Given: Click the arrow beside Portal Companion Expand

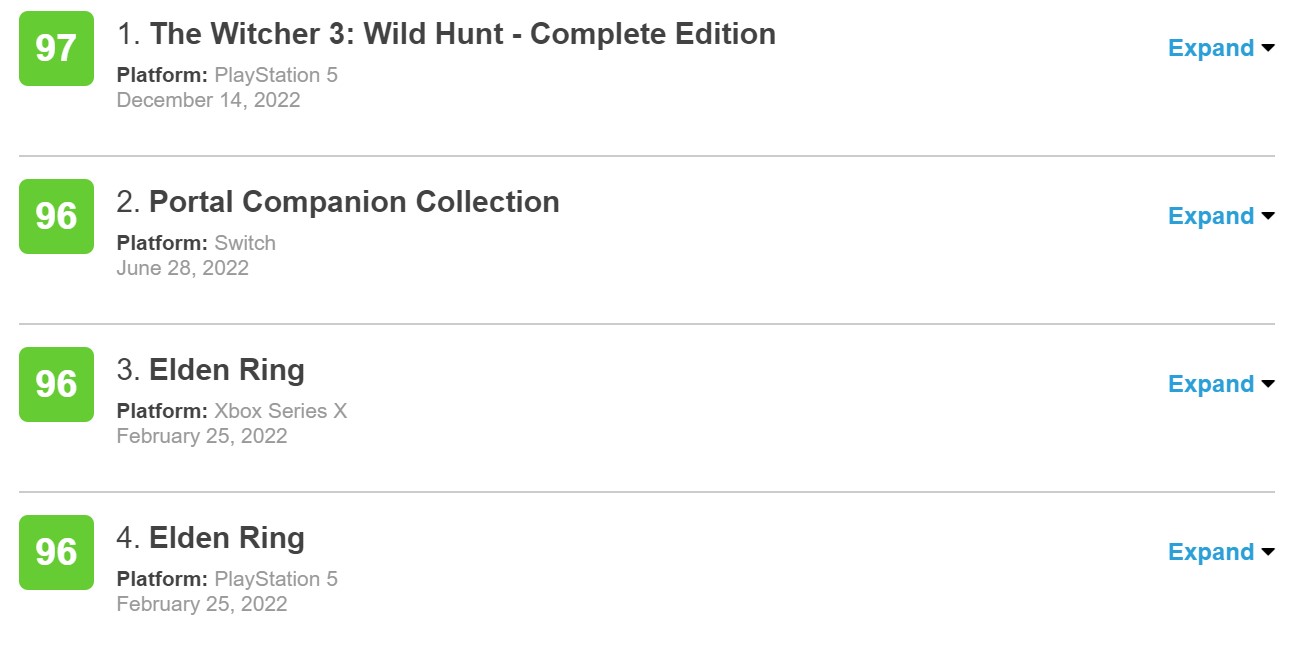Looking at the screenshot, I should (x=1268, y=216).
